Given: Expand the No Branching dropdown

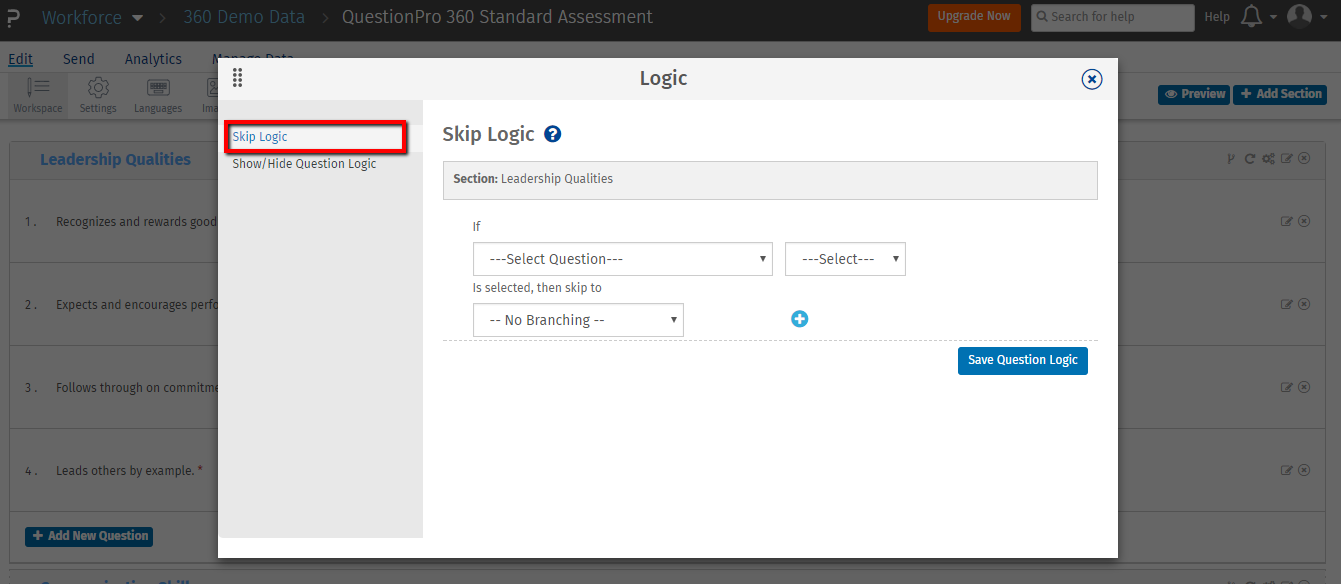Looking at the screenshot, I should pyautogui.click(x=578, y=320).
